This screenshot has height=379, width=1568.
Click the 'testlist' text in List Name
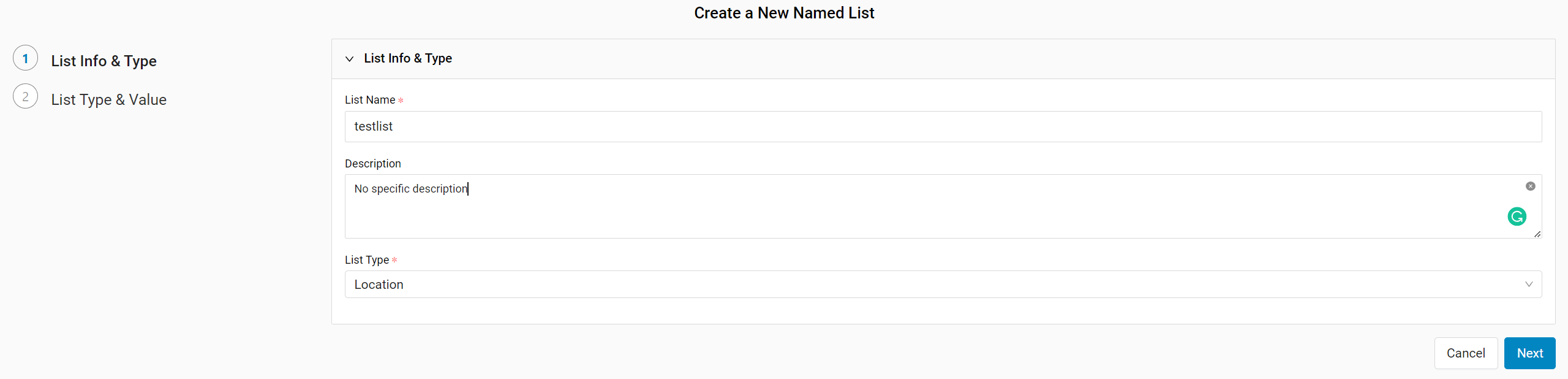pyautogui.click(x=374, y=126)
